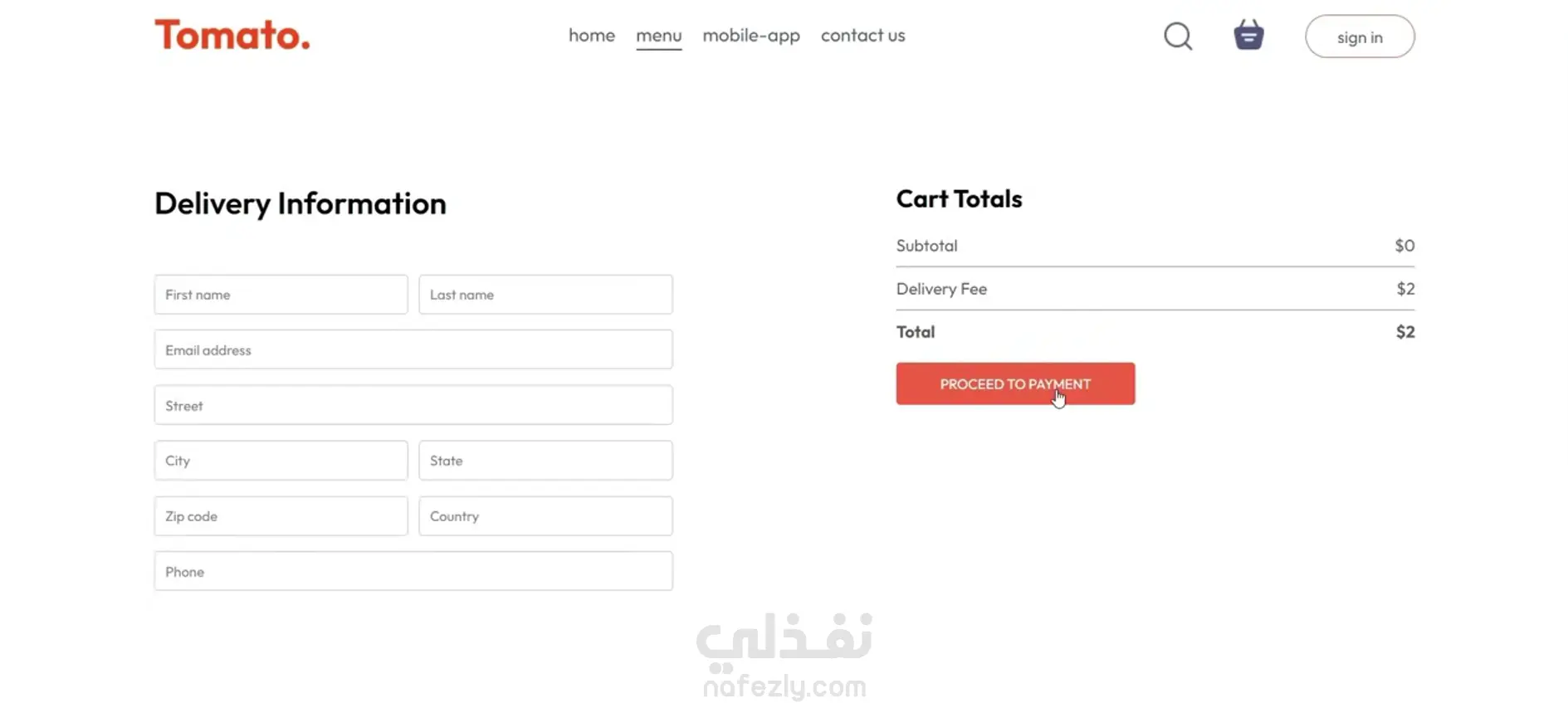Viewport: 1568px width, 703px height.
Task: Click the search magnifier icon
Action: 1177,37
